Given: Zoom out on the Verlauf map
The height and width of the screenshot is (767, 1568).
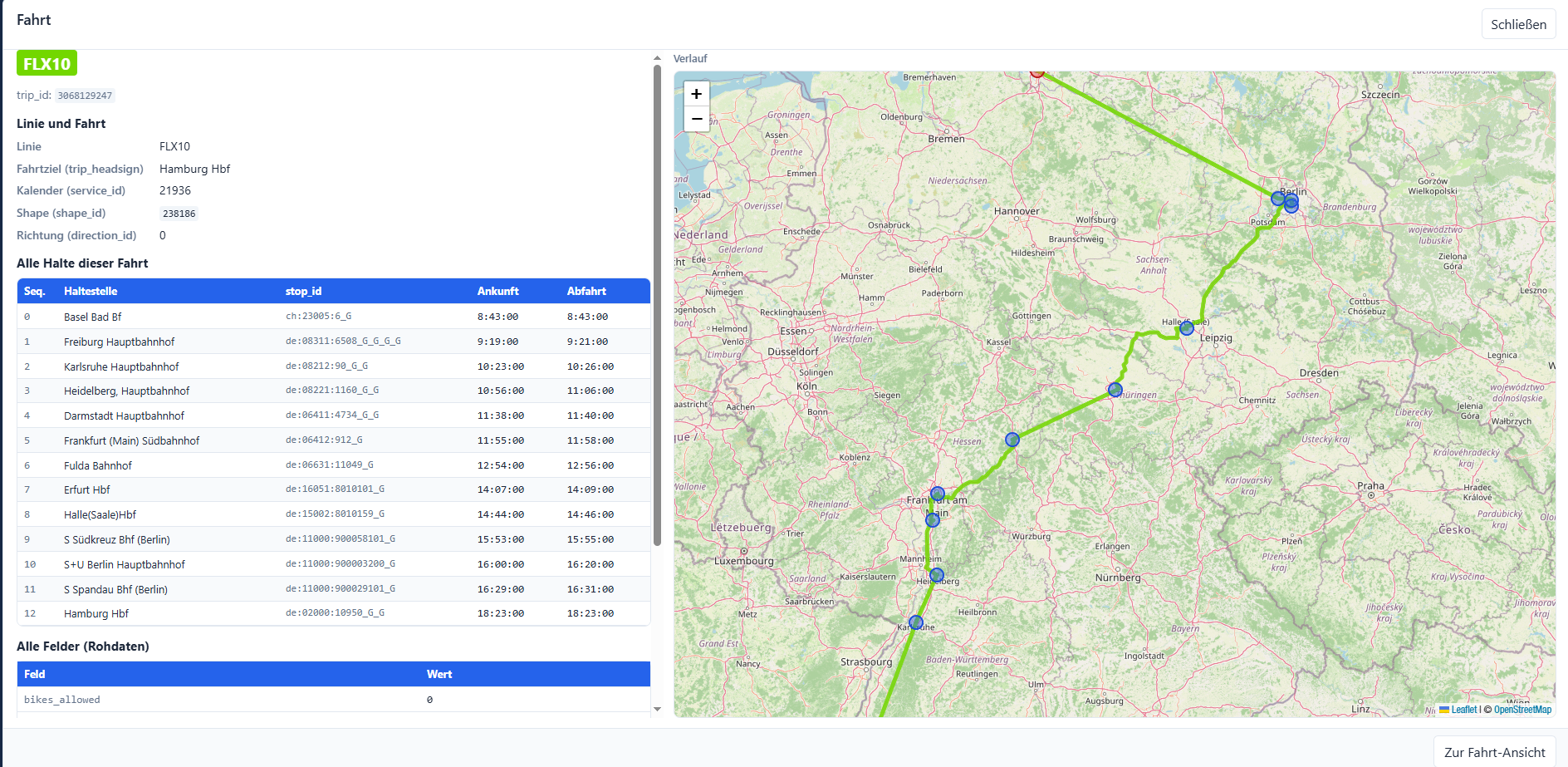Looking at the screenshot, I should click(x=697, y=119).
